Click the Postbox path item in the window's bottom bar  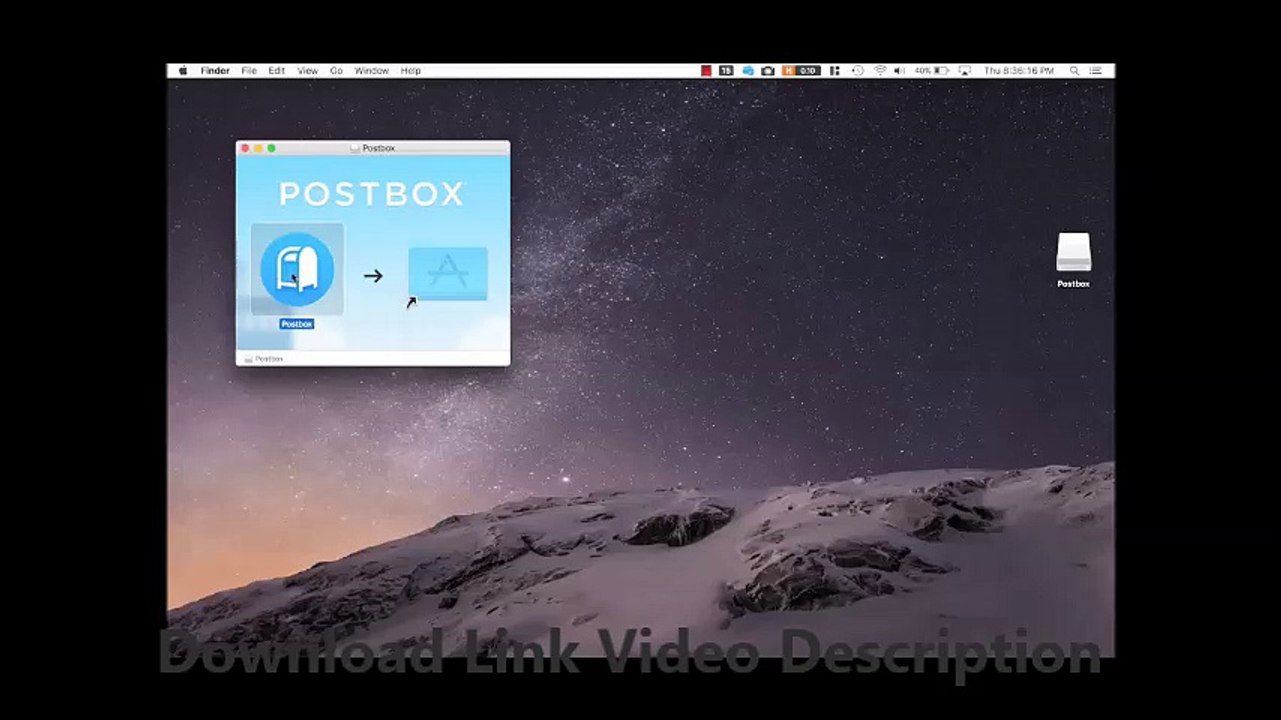[x=264, y=359]
